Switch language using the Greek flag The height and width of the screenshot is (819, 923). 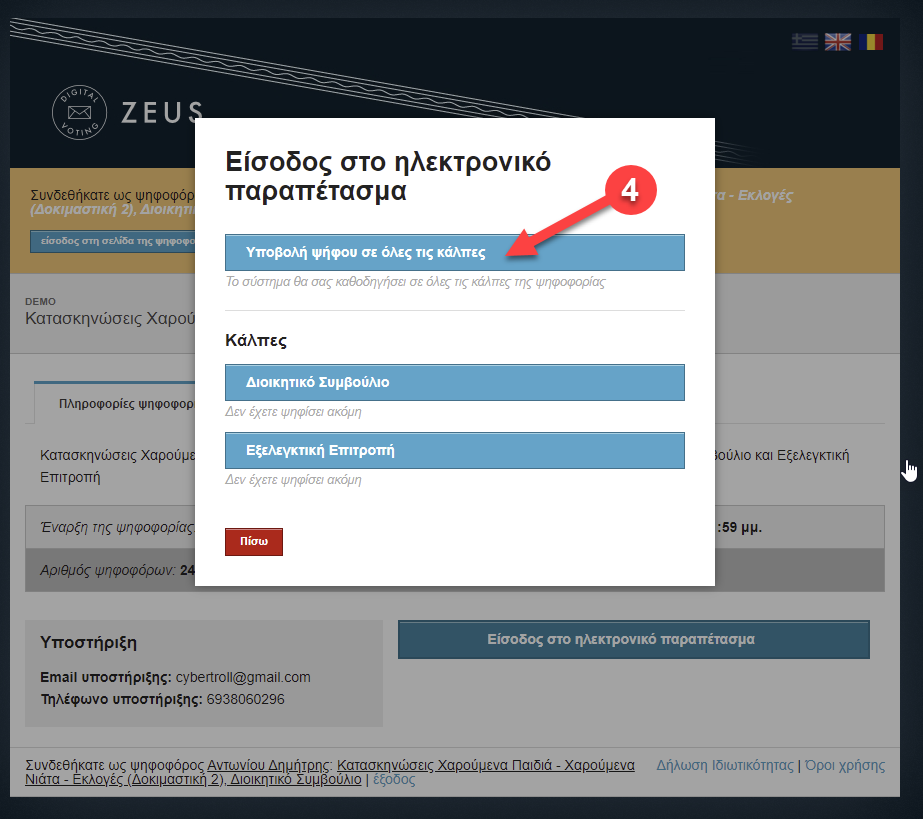(804, 42)
